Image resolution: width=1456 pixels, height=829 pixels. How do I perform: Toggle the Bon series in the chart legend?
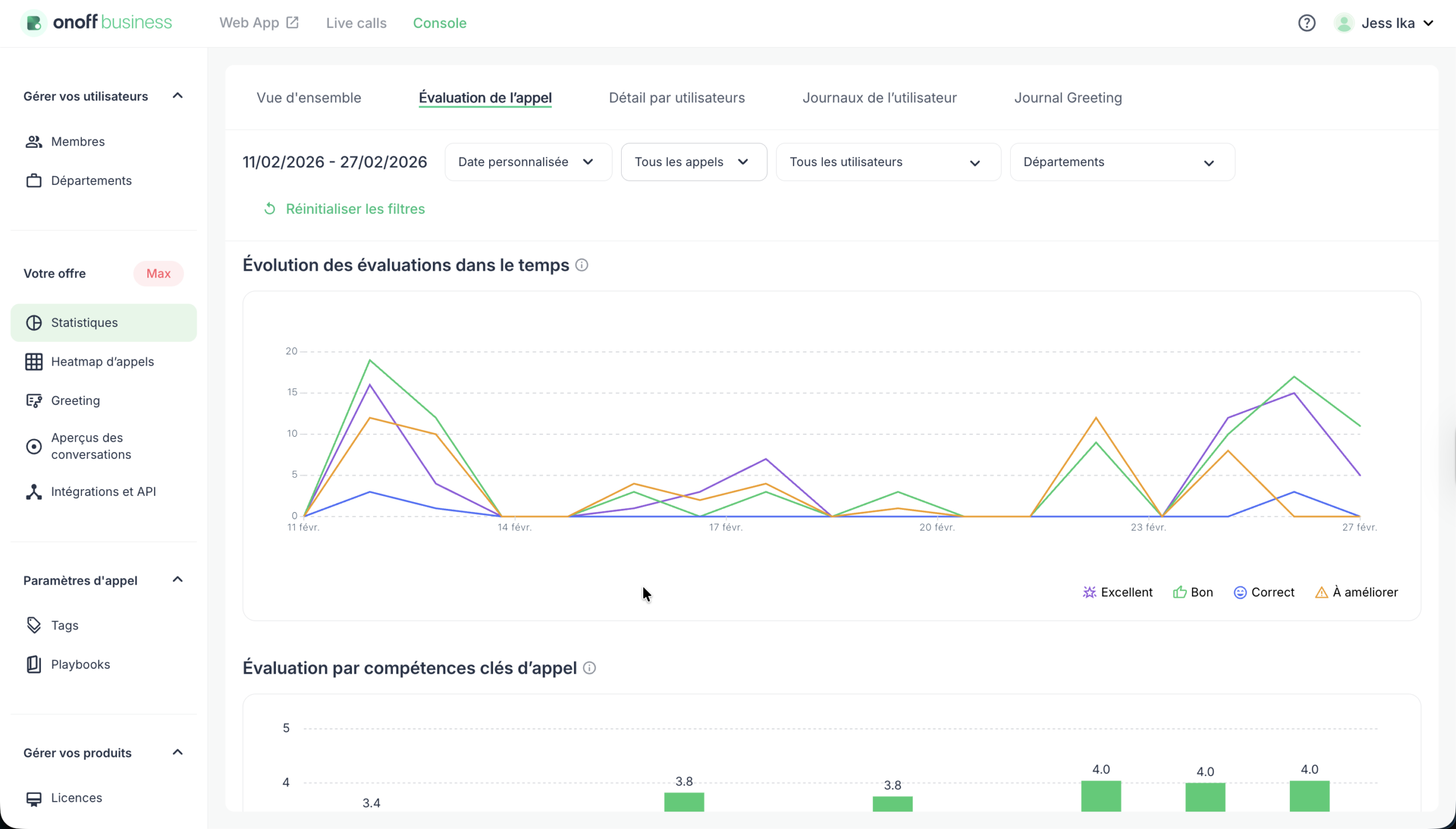[1193, 592]
